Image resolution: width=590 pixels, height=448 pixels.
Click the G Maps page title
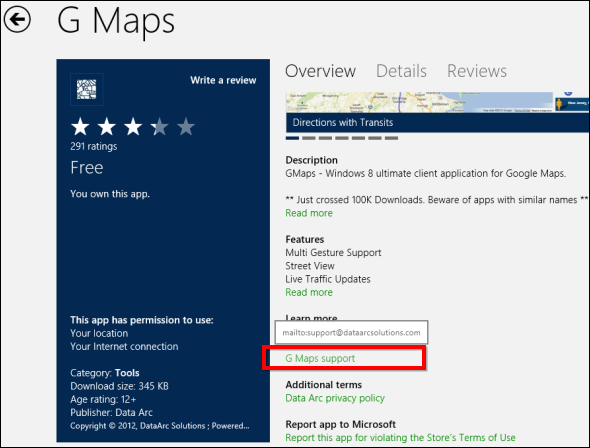(x=116, y=21)
